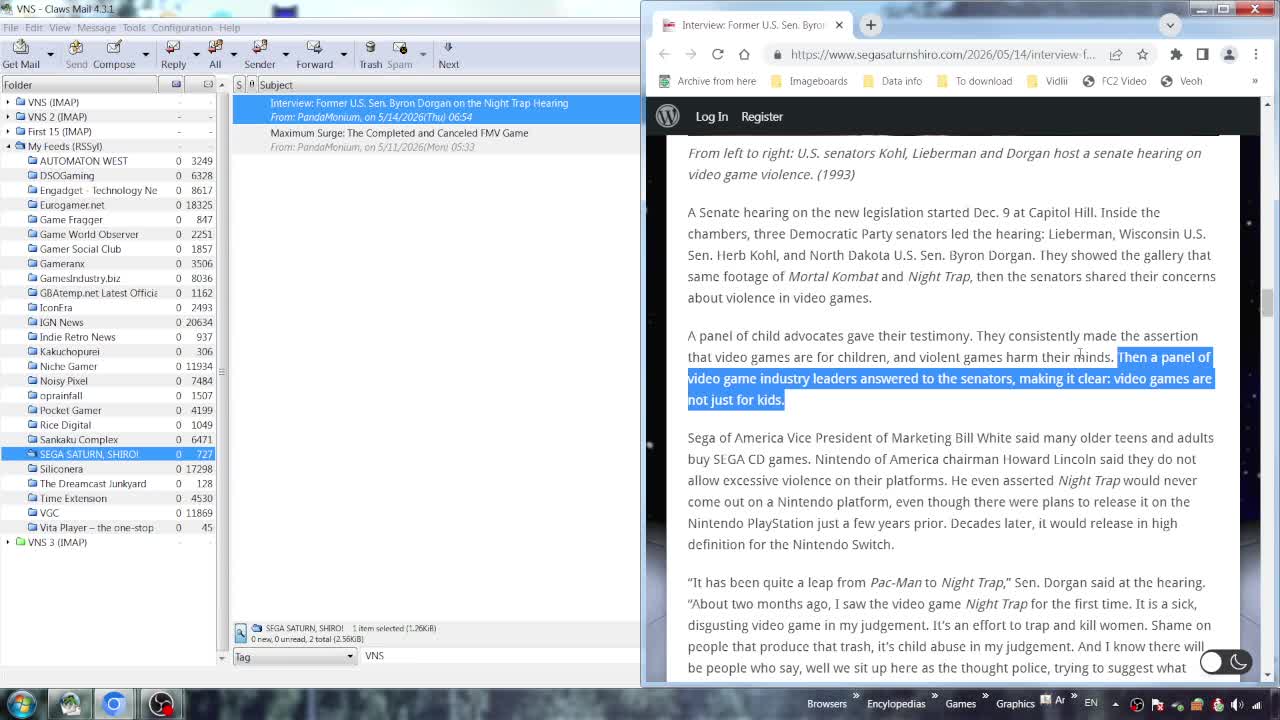Open Chrome extensions puzzle icon
This screenshot has height=720, width=1280.
(1176, 54)
